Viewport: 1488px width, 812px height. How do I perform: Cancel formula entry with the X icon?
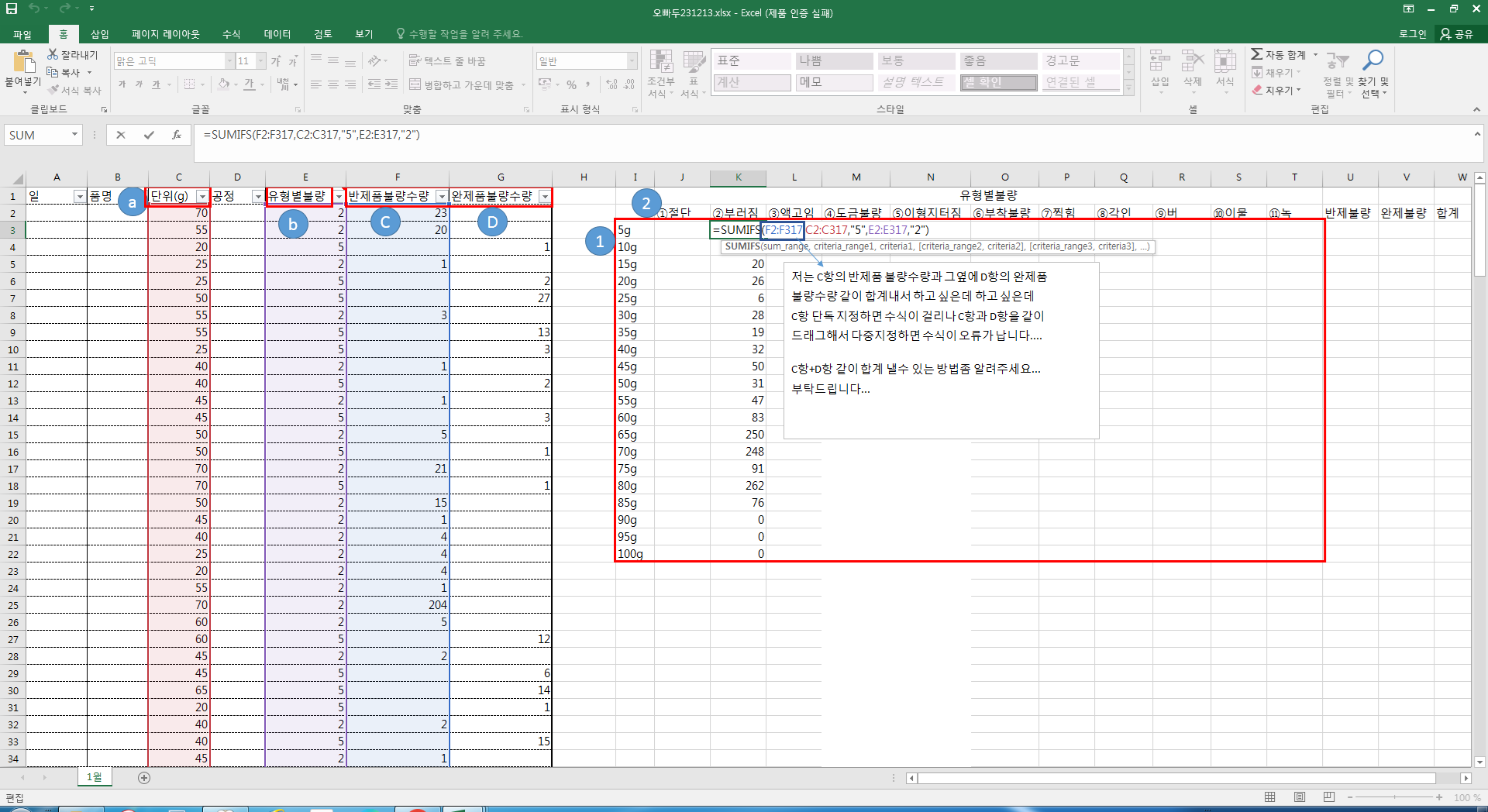click(121, 135)
